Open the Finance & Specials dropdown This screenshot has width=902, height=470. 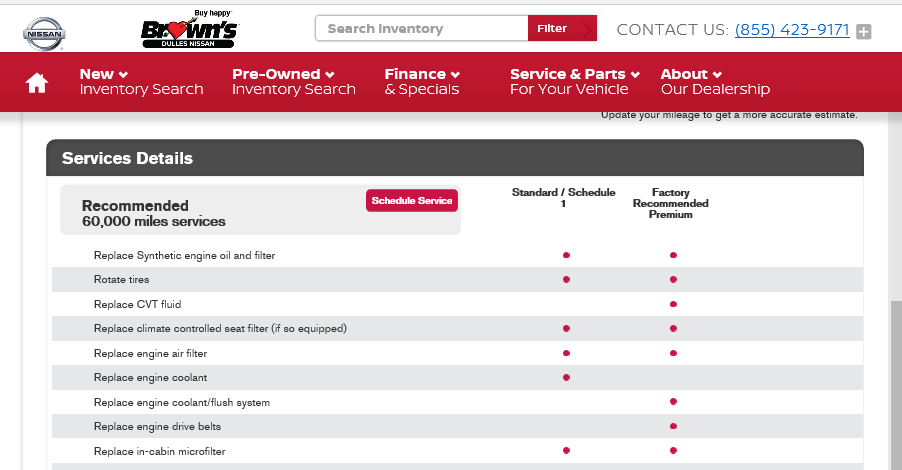tap(422, 82)
